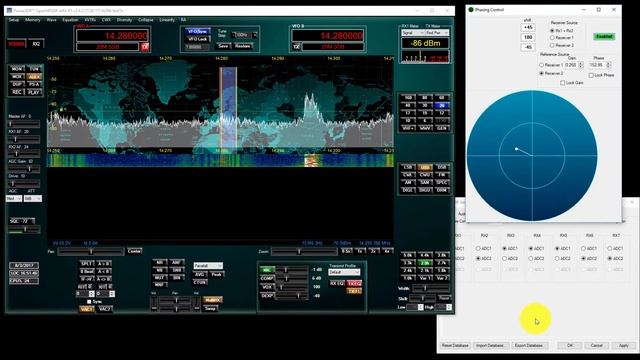This screenshot has height=360, width=640.
Task: Toggle the MON monitor button
Action: tap(17, 69)
